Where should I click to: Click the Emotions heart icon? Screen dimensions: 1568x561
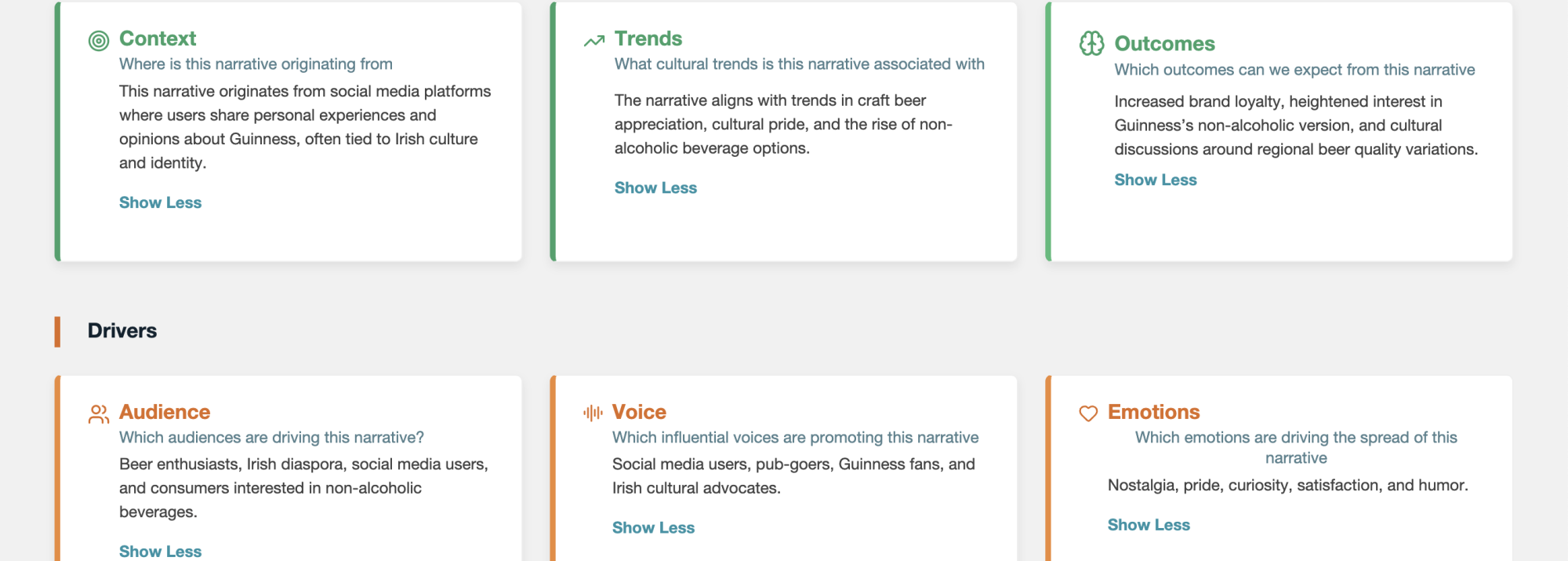click(x=1088, y=413)
